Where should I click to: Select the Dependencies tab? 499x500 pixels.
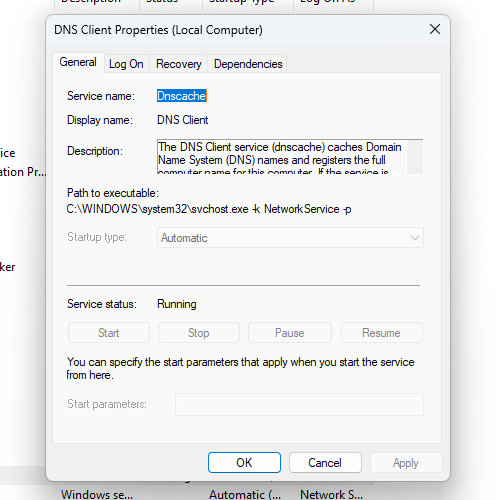pos(248,64)
